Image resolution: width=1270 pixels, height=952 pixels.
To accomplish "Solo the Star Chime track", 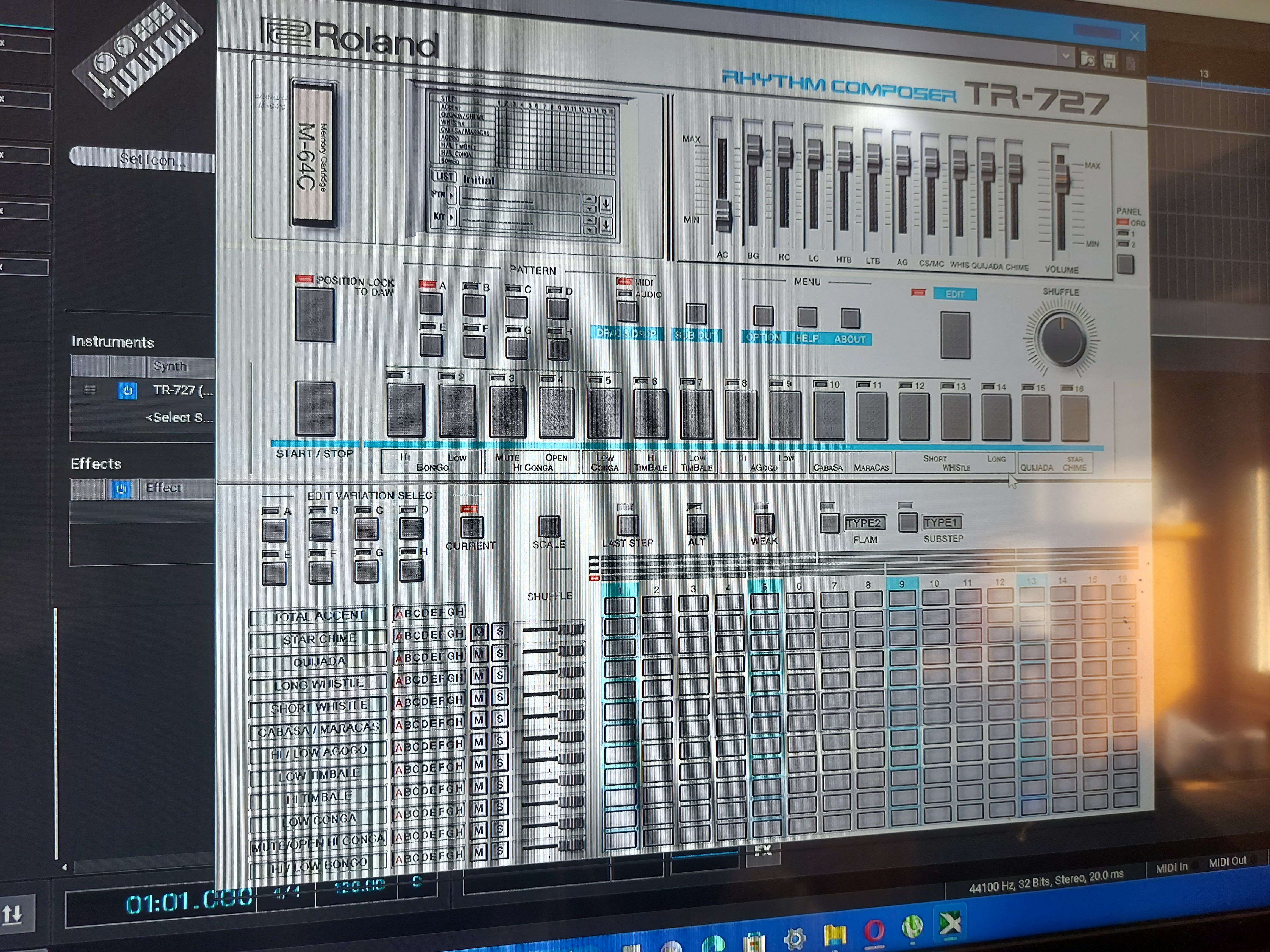I will (x=500, y=632).
